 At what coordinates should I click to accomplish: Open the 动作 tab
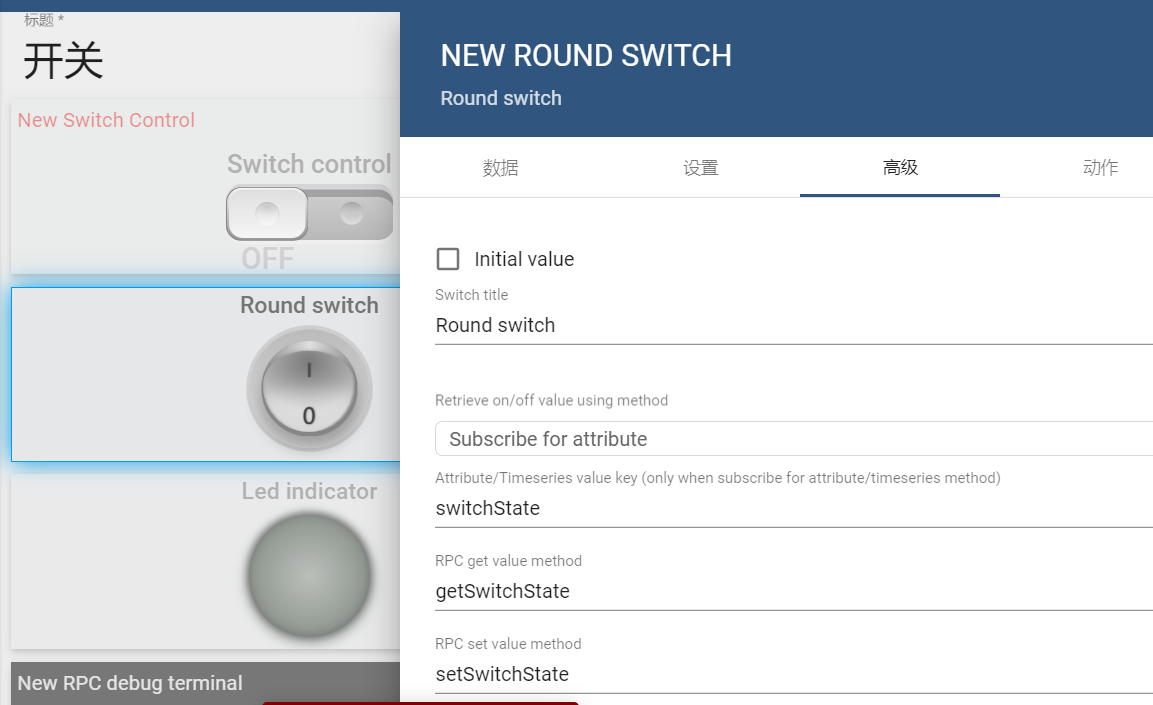1100,167
